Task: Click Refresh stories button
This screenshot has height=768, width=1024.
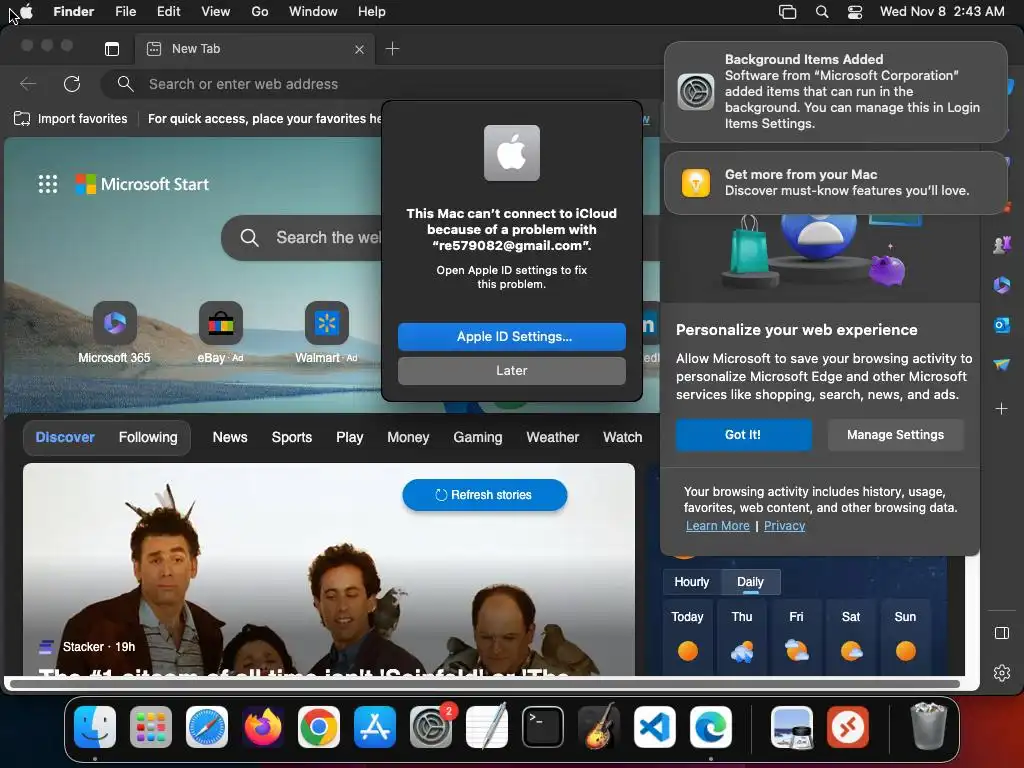Action: (x=485, y=494)
